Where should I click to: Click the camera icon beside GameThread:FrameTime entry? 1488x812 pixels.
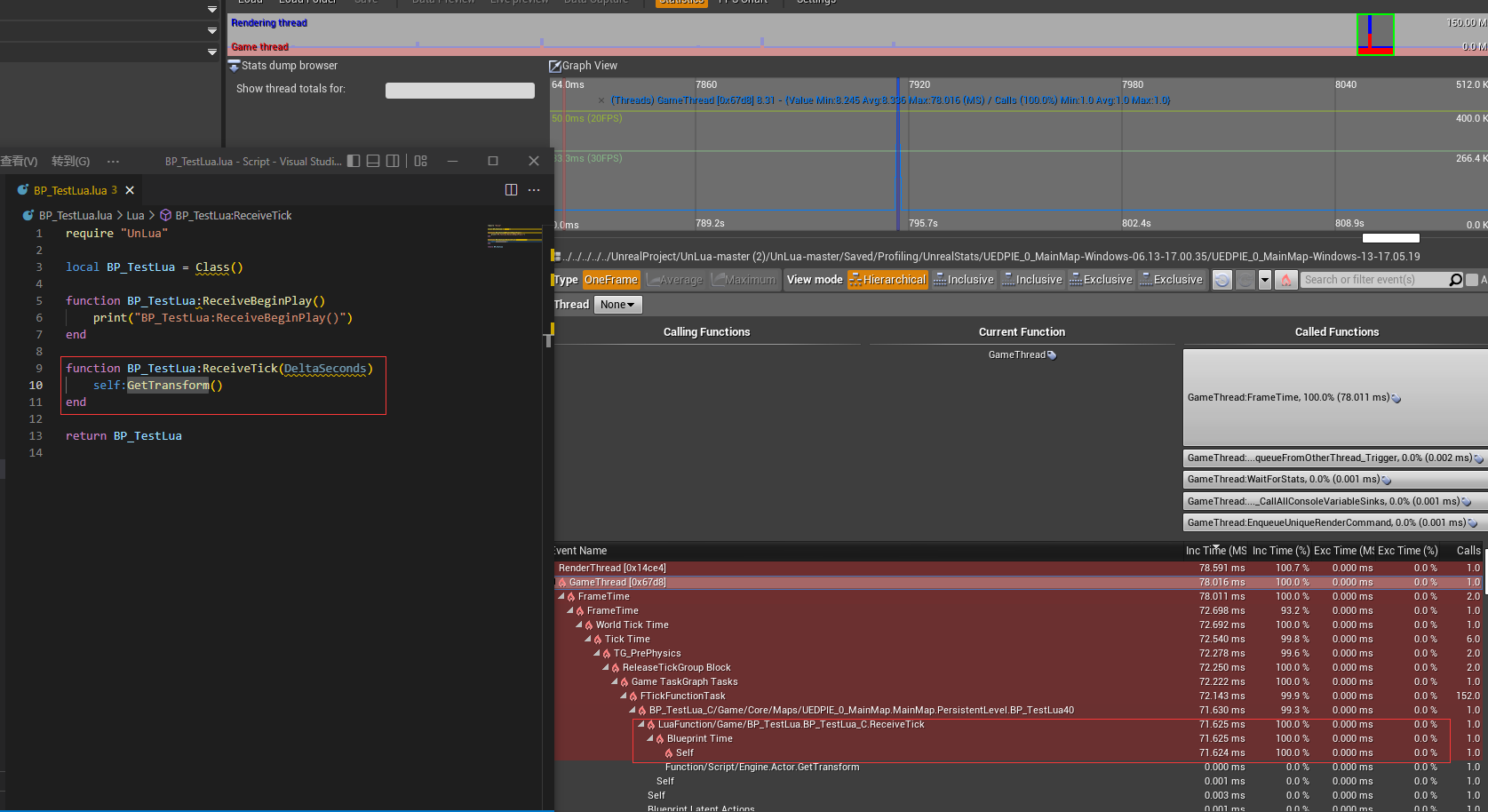(x=1396, y=398)
